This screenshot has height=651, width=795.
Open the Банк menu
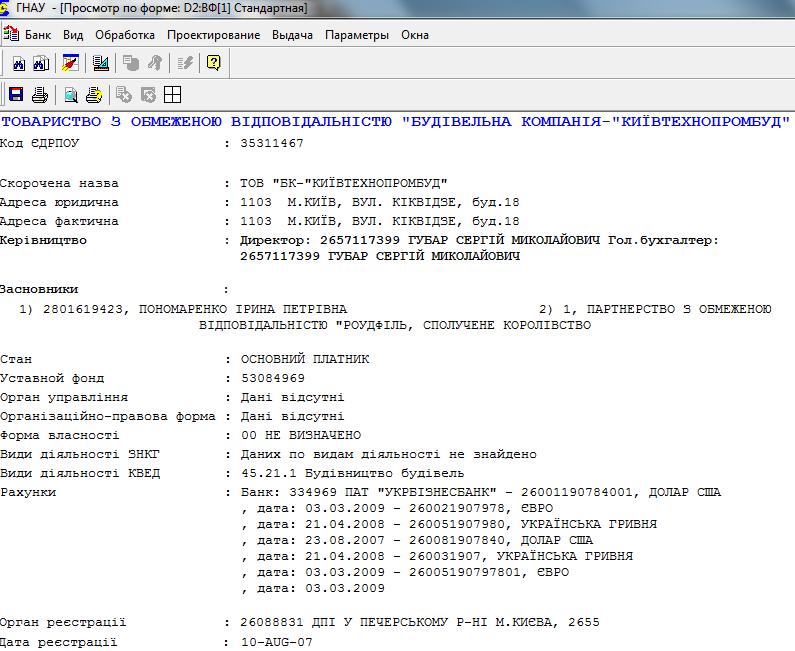[38, 35]
